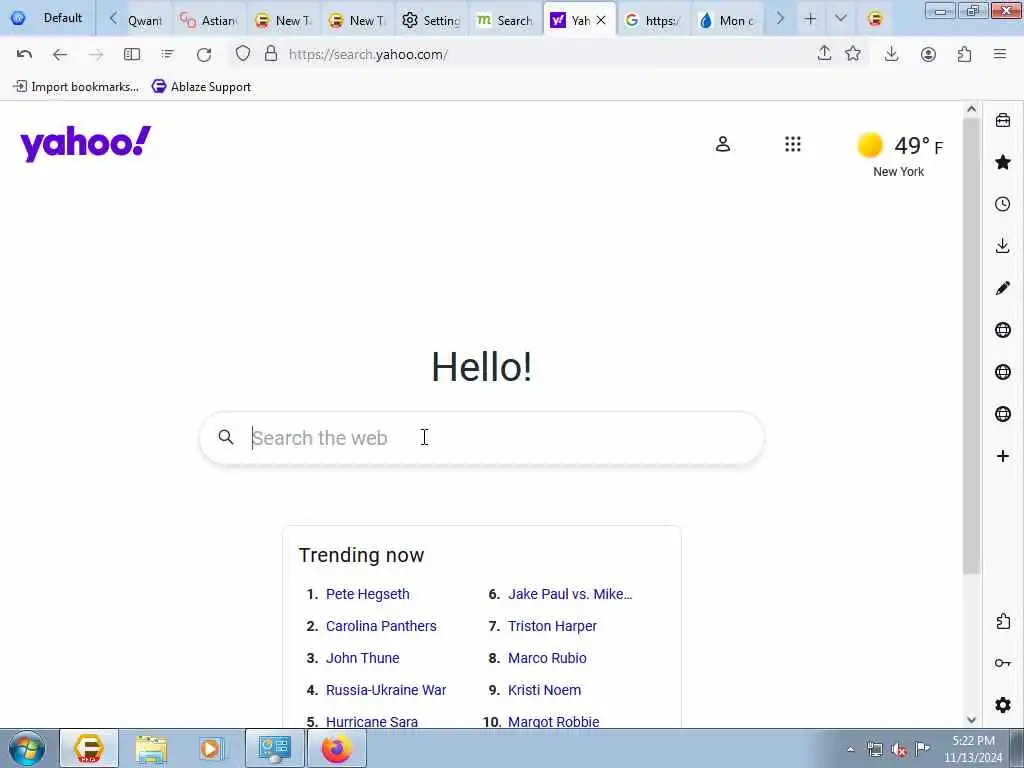Open Windows Start menu
Screen dimensions: 1024x768
point(27,748)
